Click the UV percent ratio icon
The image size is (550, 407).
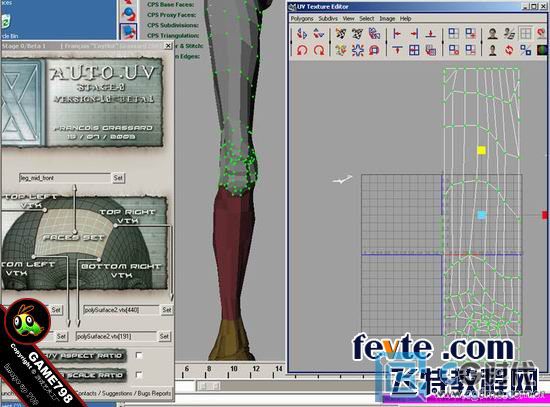(x=525, y=50)
